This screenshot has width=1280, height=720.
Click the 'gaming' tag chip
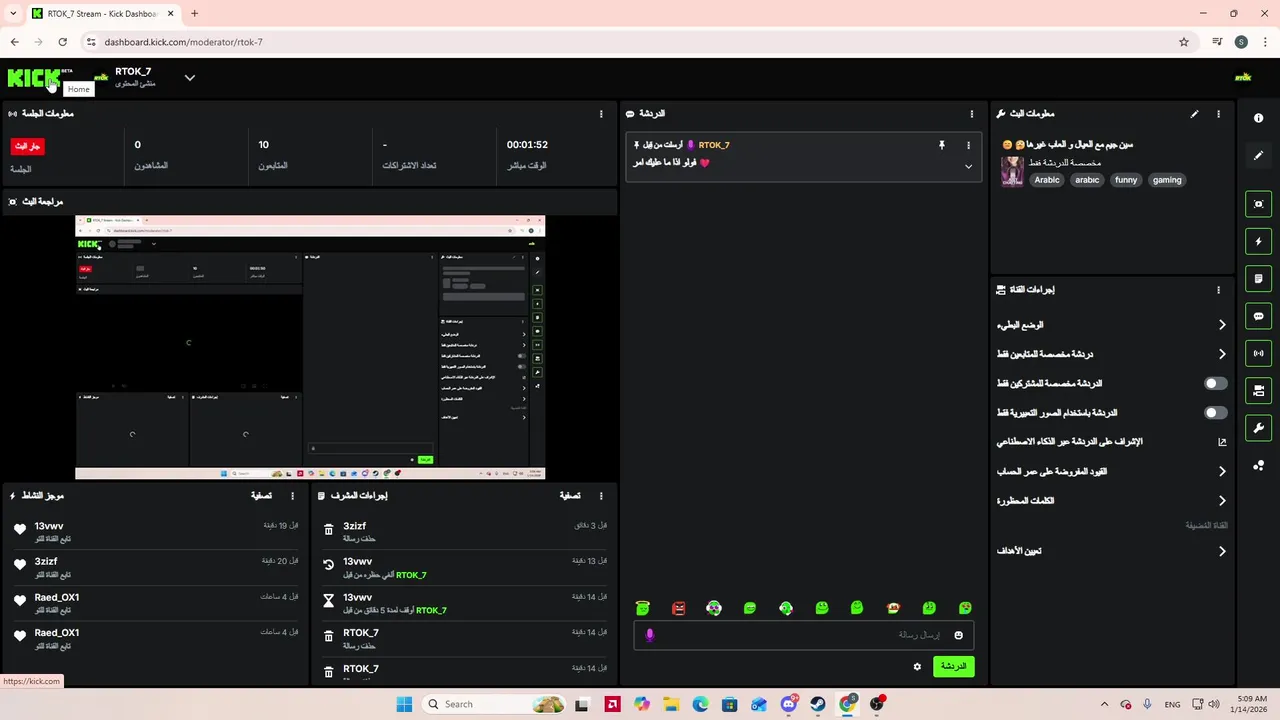tap(1167, 180)
